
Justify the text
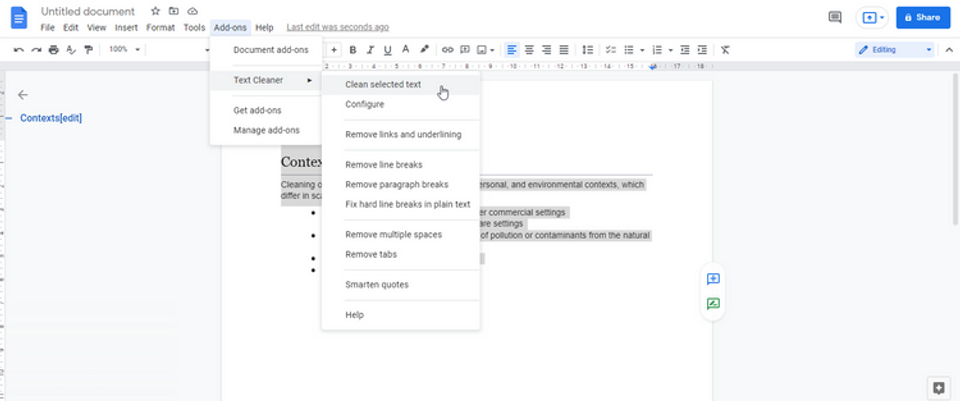(x=564, y=50)
